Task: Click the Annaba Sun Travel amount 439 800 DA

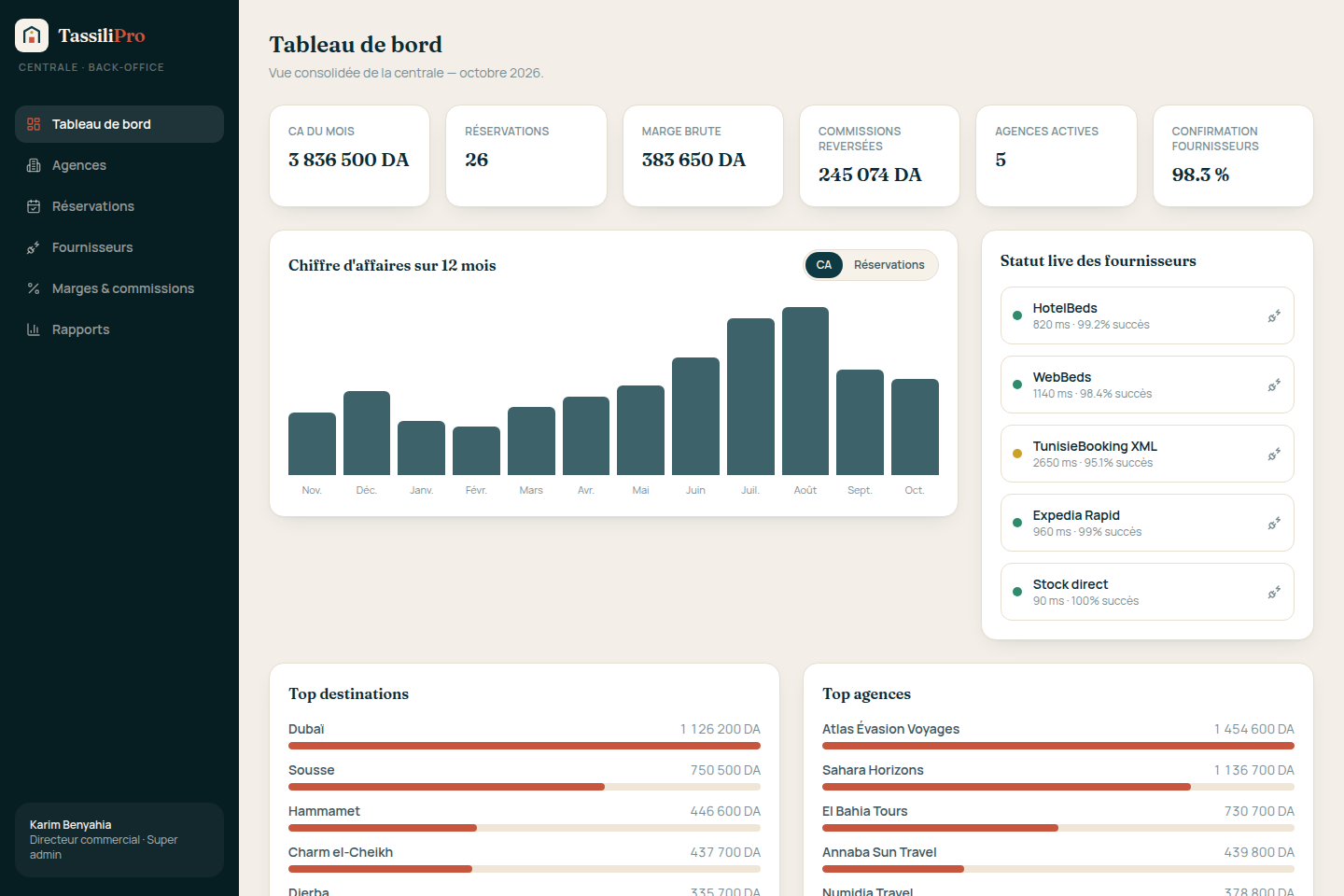Action: pyautogui.click(x=1259, y=852)
